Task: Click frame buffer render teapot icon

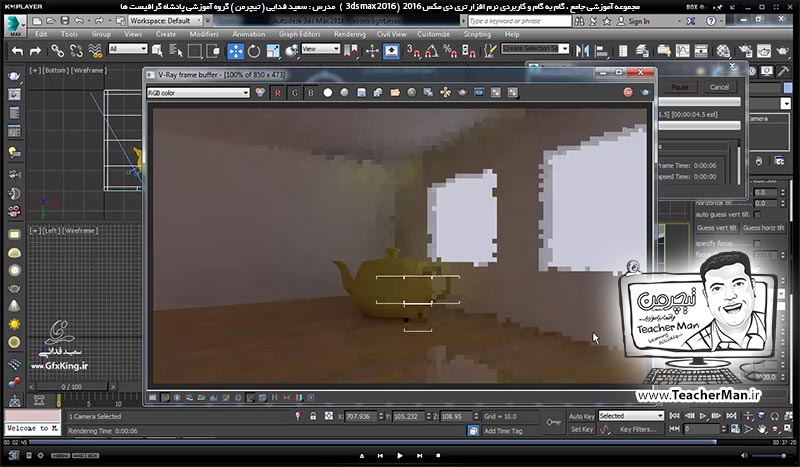Action: [645, 92]
